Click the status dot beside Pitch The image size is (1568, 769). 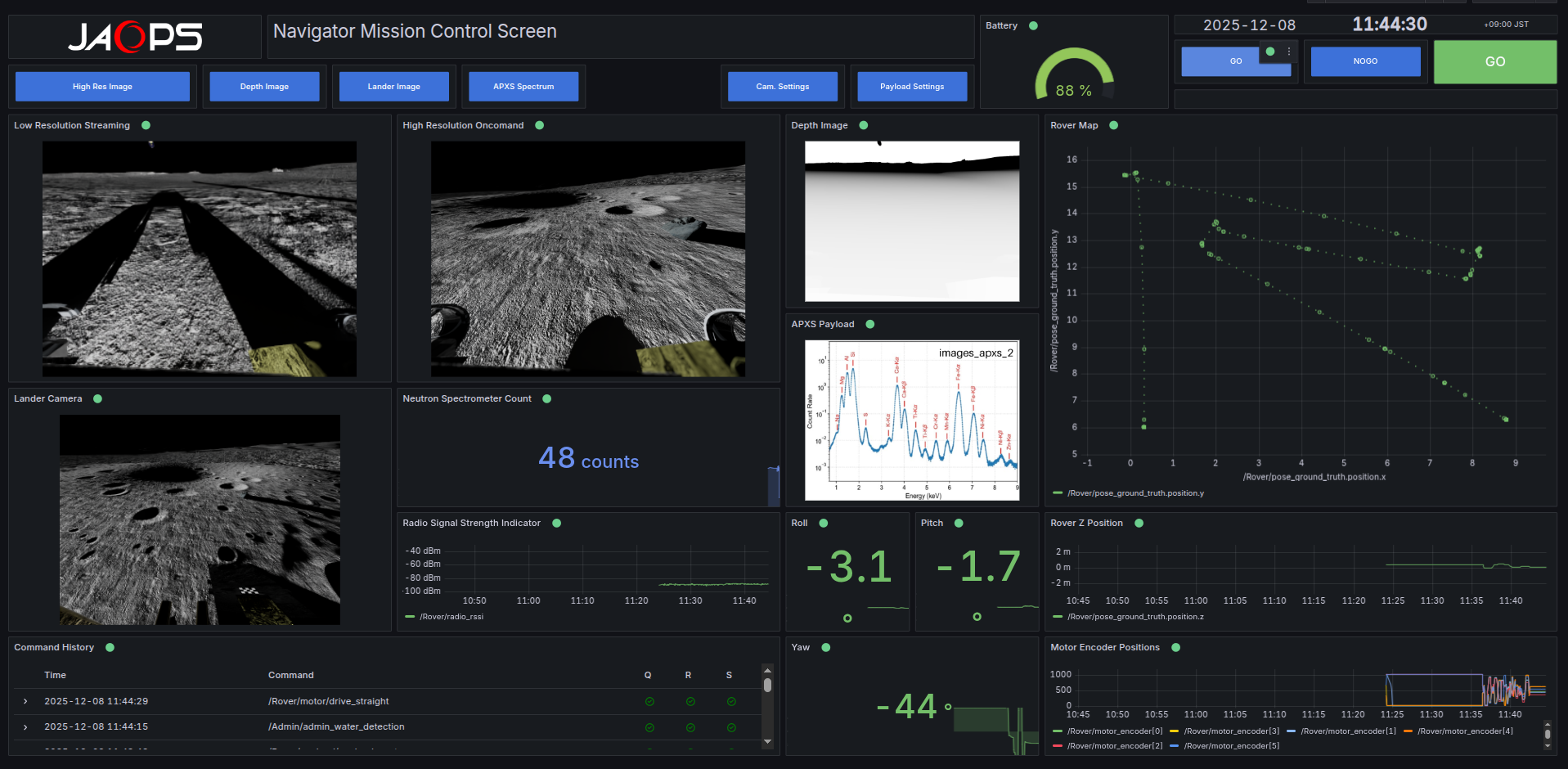pyautogui.click(x=959, y=523)
